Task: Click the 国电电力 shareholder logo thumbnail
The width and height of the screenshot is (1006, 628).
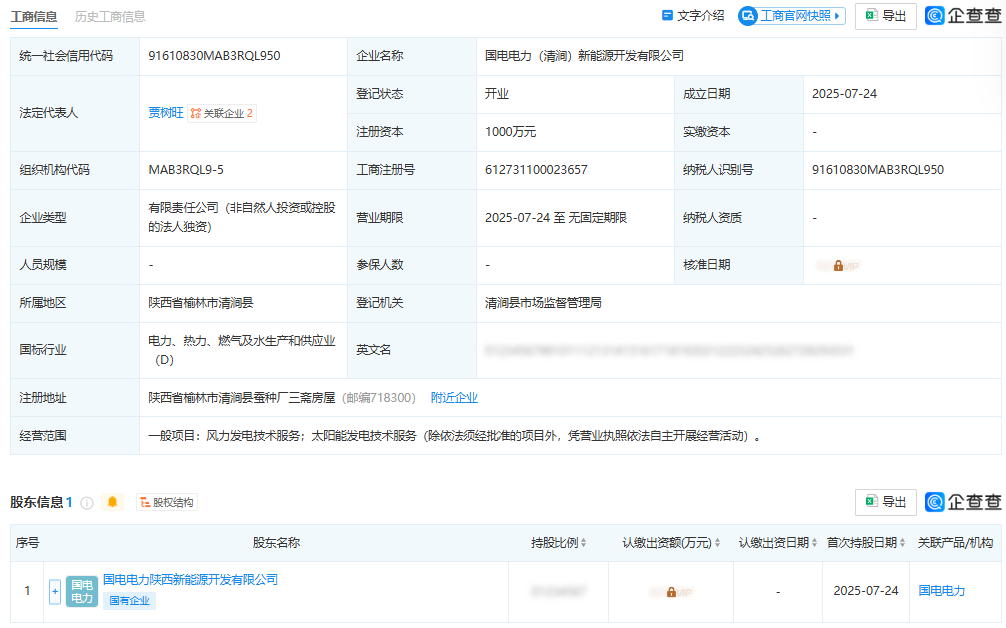Action: pyautogui.click(x=81, y=592)
